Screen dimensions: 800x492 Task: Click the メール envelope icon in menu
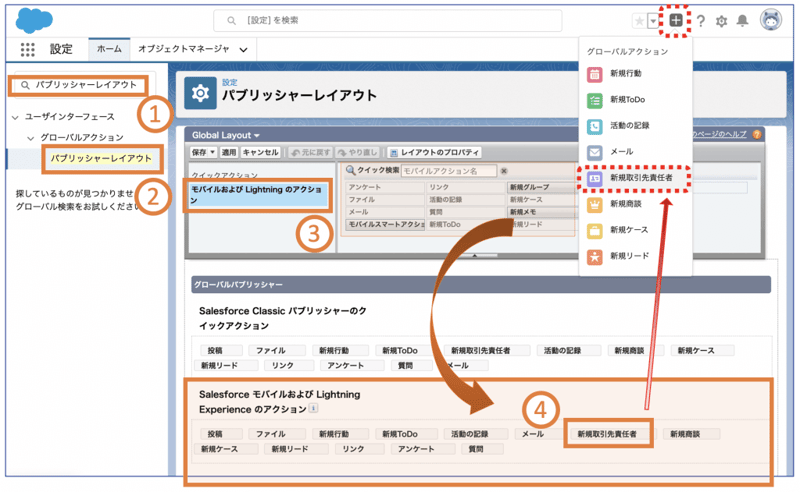coord(594,152)
